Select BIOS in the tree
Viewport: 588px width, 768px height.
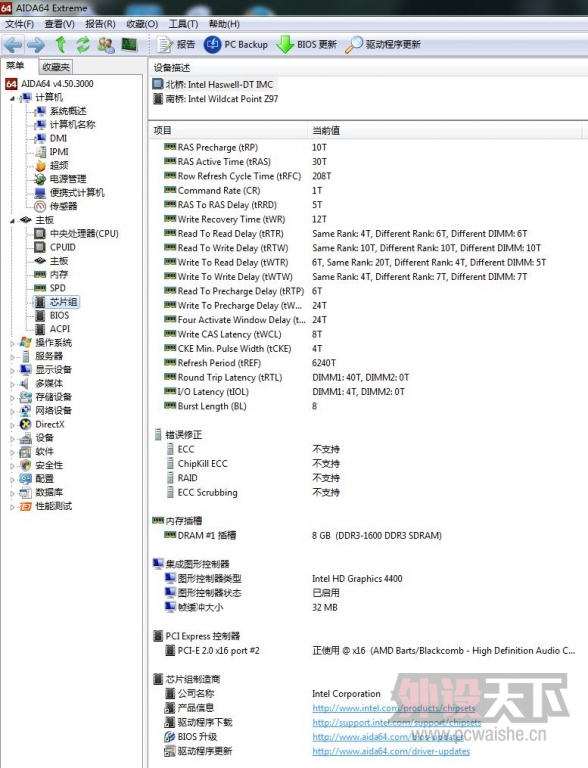tap(59, 315)
